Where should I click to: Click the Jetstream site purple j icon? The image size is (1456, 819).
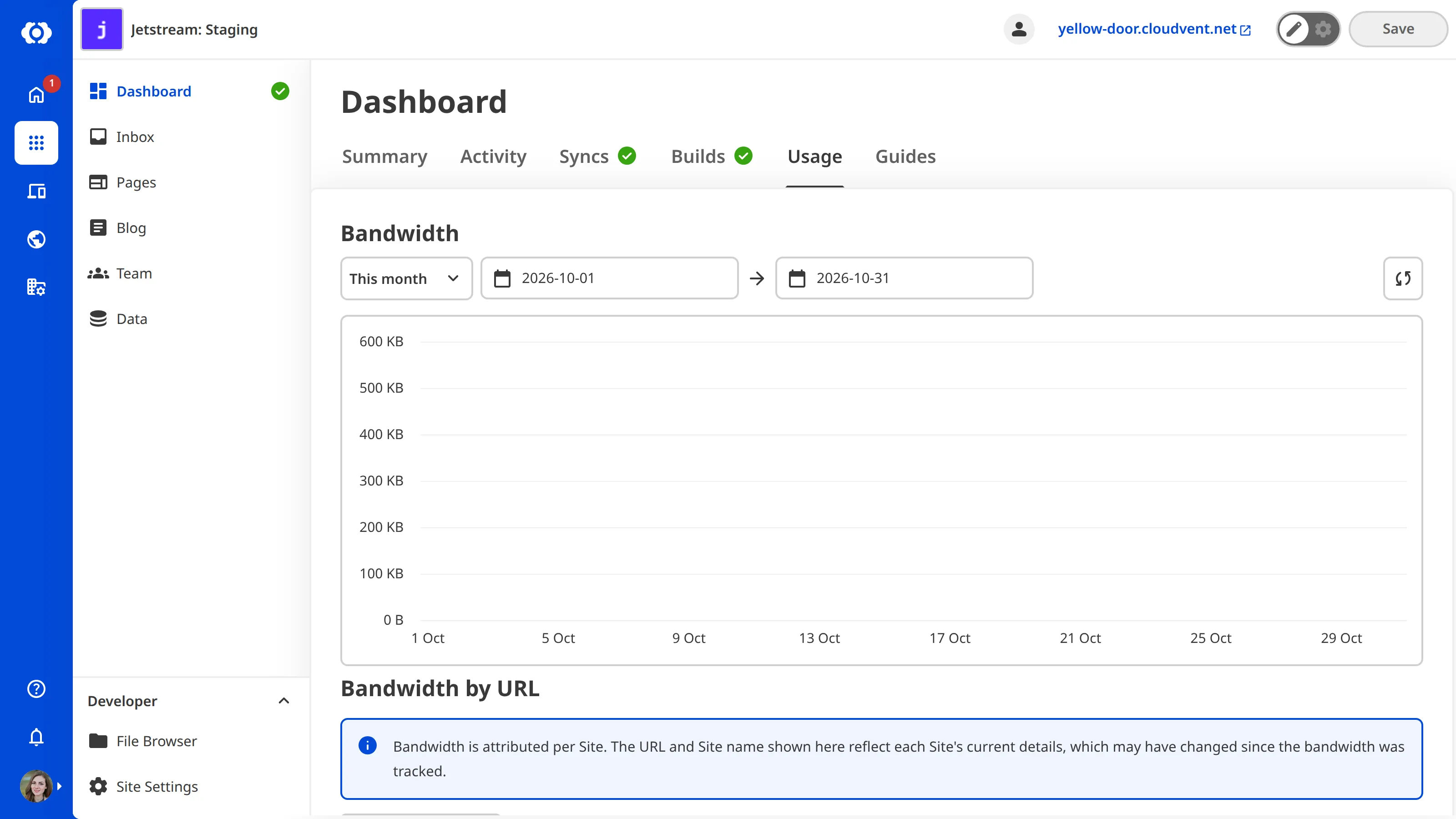(x=102, y=30)
